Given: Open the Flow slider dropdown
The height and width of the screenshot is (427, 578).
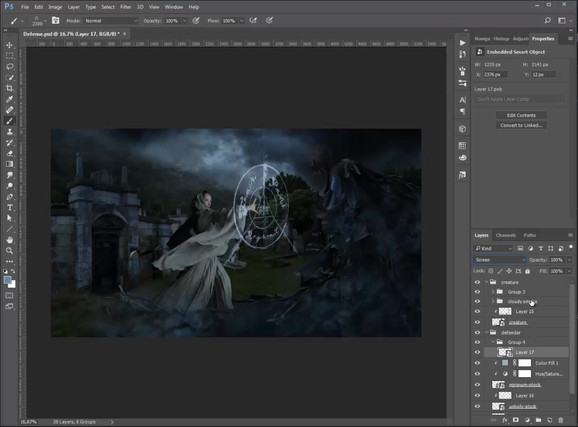Looking at the screenshot, I should [x=241, y=21].
